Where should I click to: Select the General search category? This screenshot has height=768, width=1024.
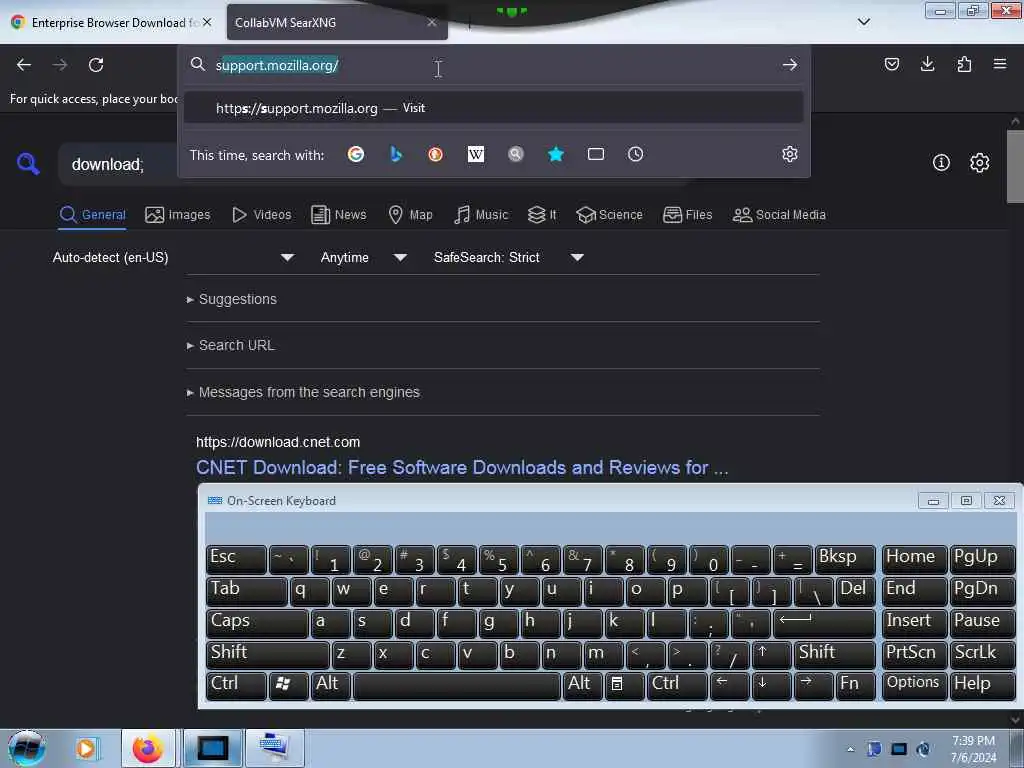pos(92,215)
